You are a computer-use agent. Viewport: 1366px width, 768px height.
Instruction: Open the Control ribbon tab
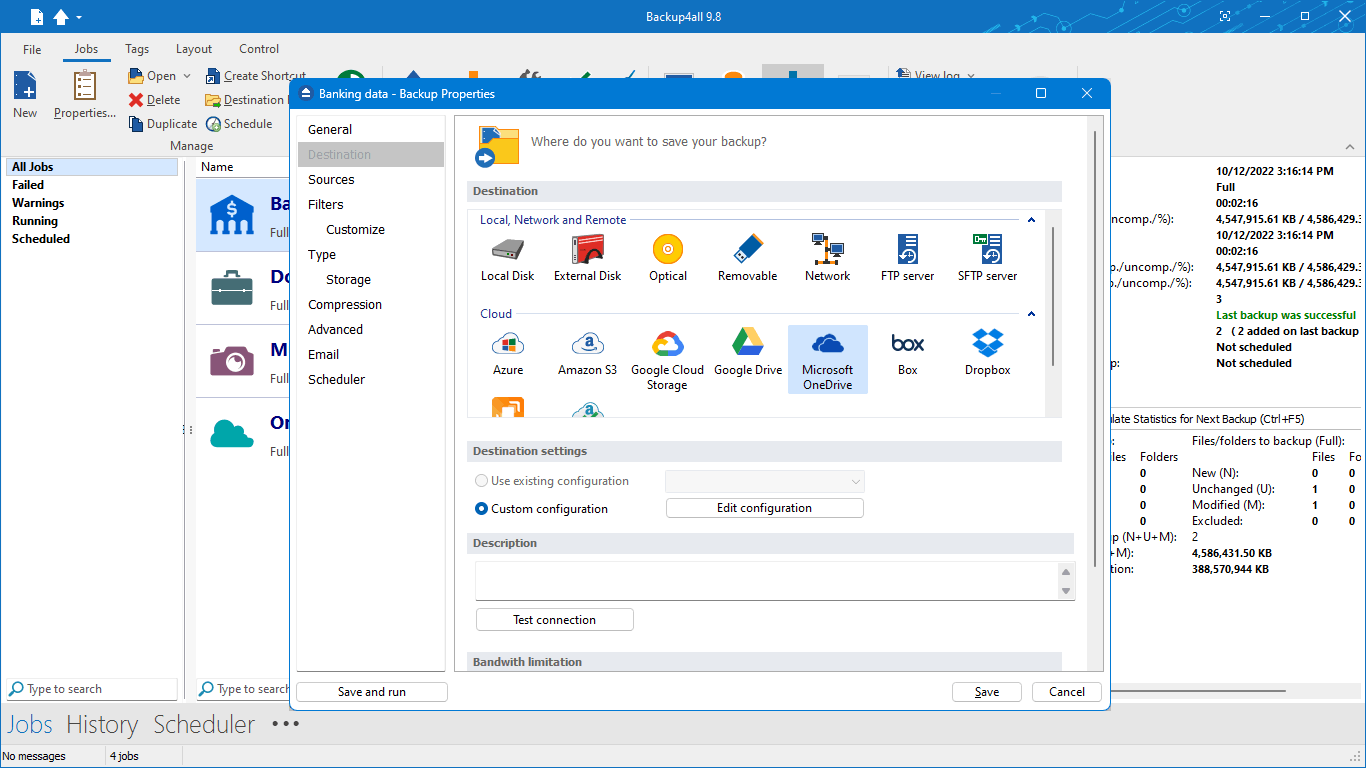click(x=259, y=49)
